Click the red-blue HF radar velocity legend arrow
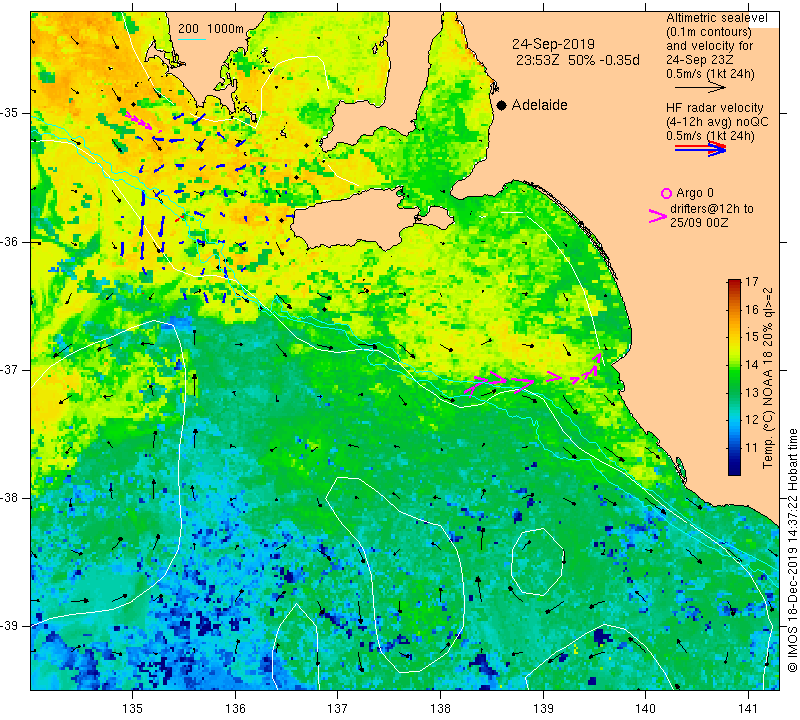Image resolution: width=800 pixels, height=720 pixels. (700, 148)
